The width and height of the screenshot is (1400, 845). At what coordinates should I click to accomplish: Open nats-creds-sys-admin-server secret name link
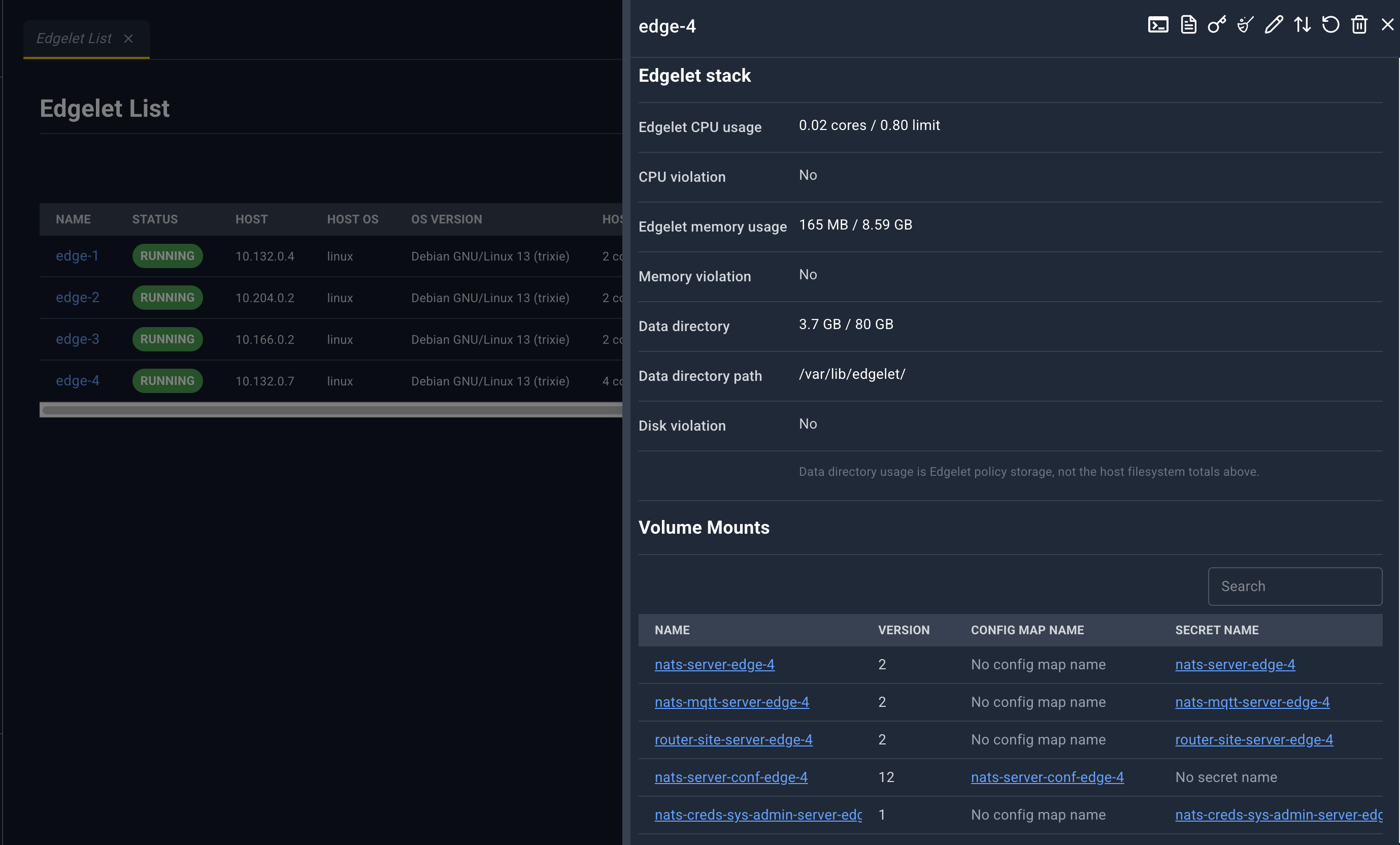coord(1278,815)
